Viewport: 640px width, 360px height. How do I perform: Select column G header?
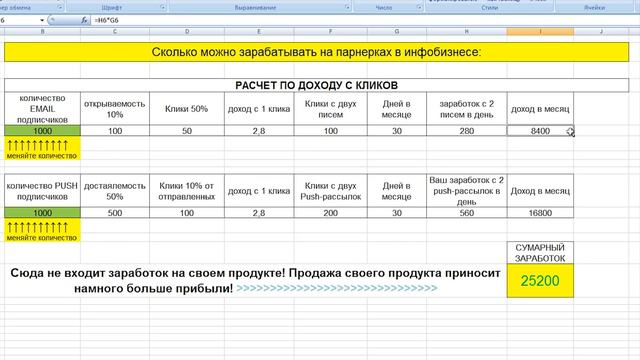[x=397, y=31]
